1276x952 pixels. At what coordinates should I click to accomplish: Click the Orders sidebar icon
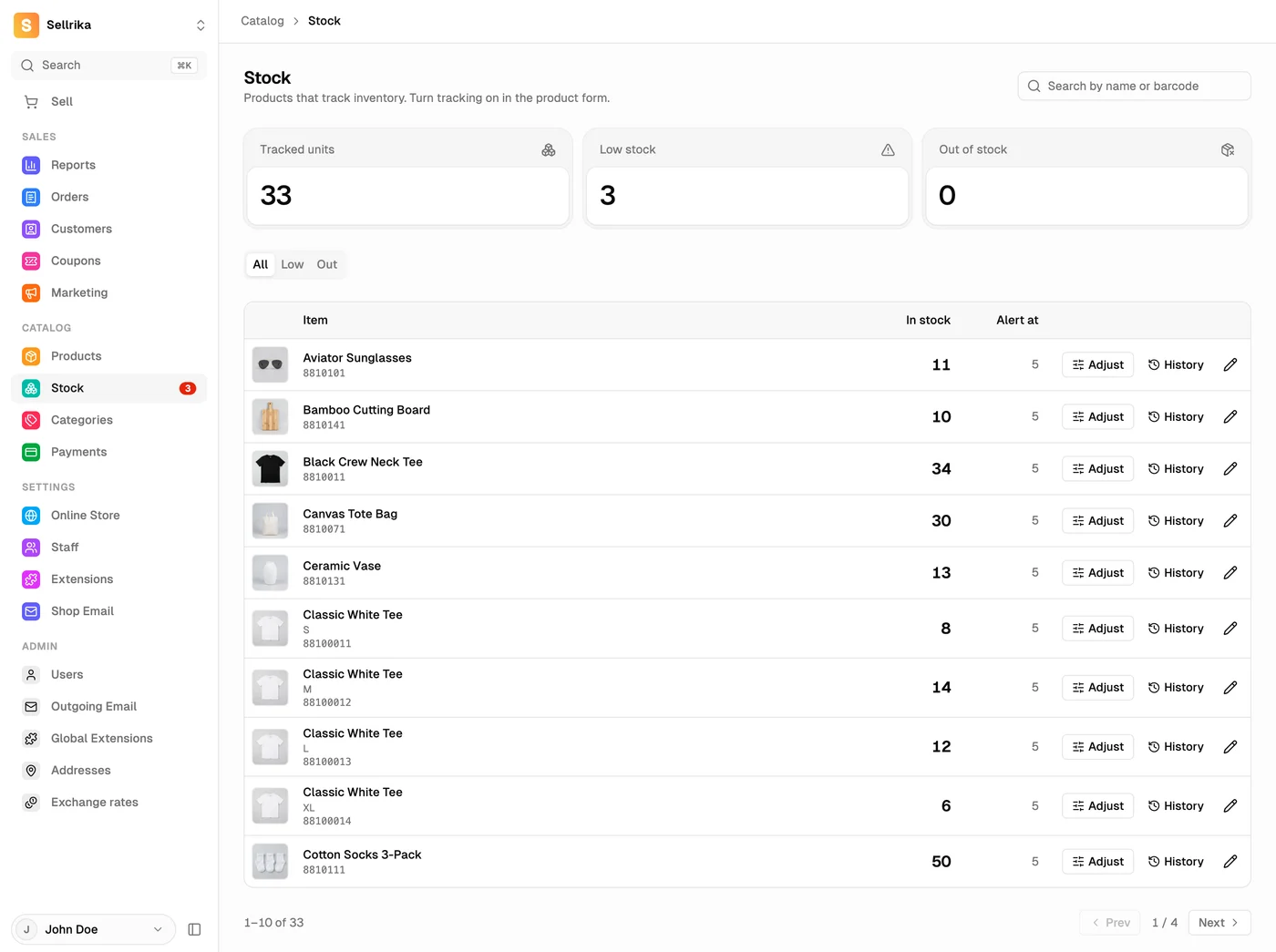tap(31, 197)
